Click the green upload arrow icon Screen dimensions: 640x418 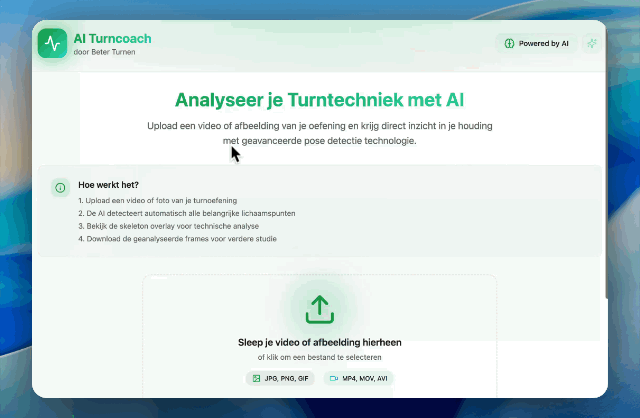tap(319, 308)
